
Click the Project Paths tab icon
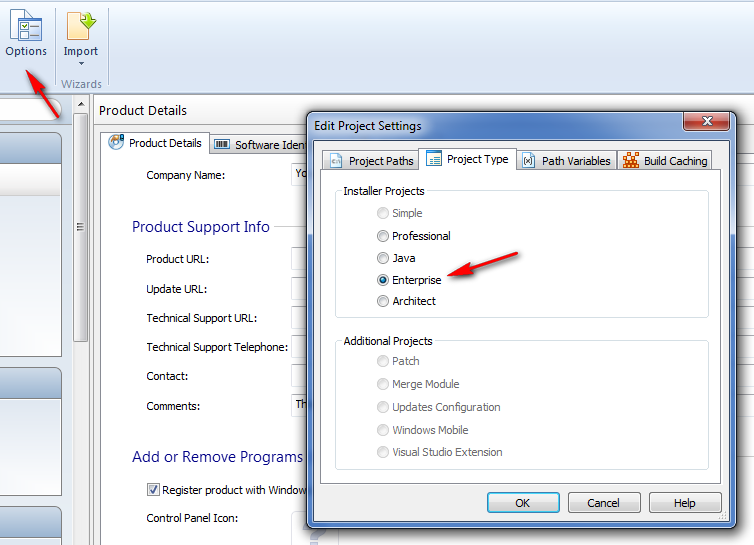click(x=336, y=161)
